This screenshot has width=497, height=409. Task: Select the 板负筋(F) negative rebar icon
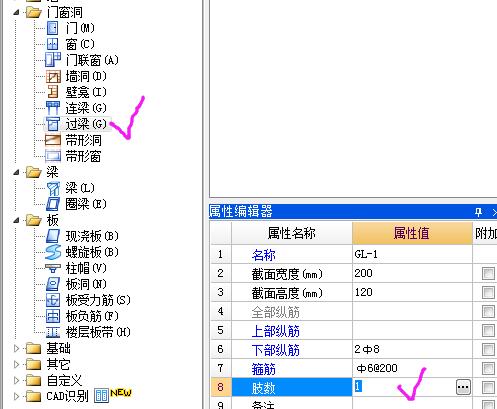[x=53, y=316]
